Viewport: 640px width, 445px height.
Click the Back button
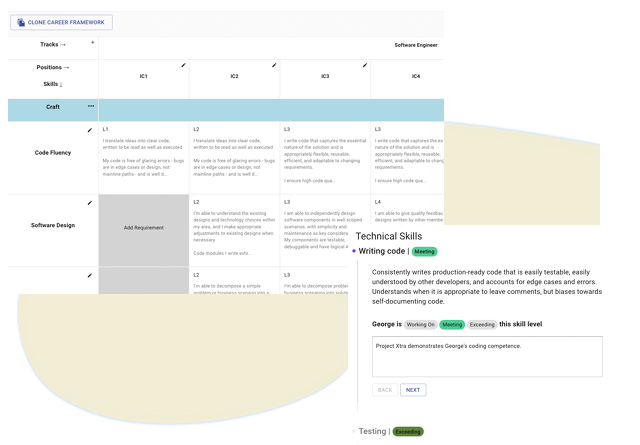[384, 390]
